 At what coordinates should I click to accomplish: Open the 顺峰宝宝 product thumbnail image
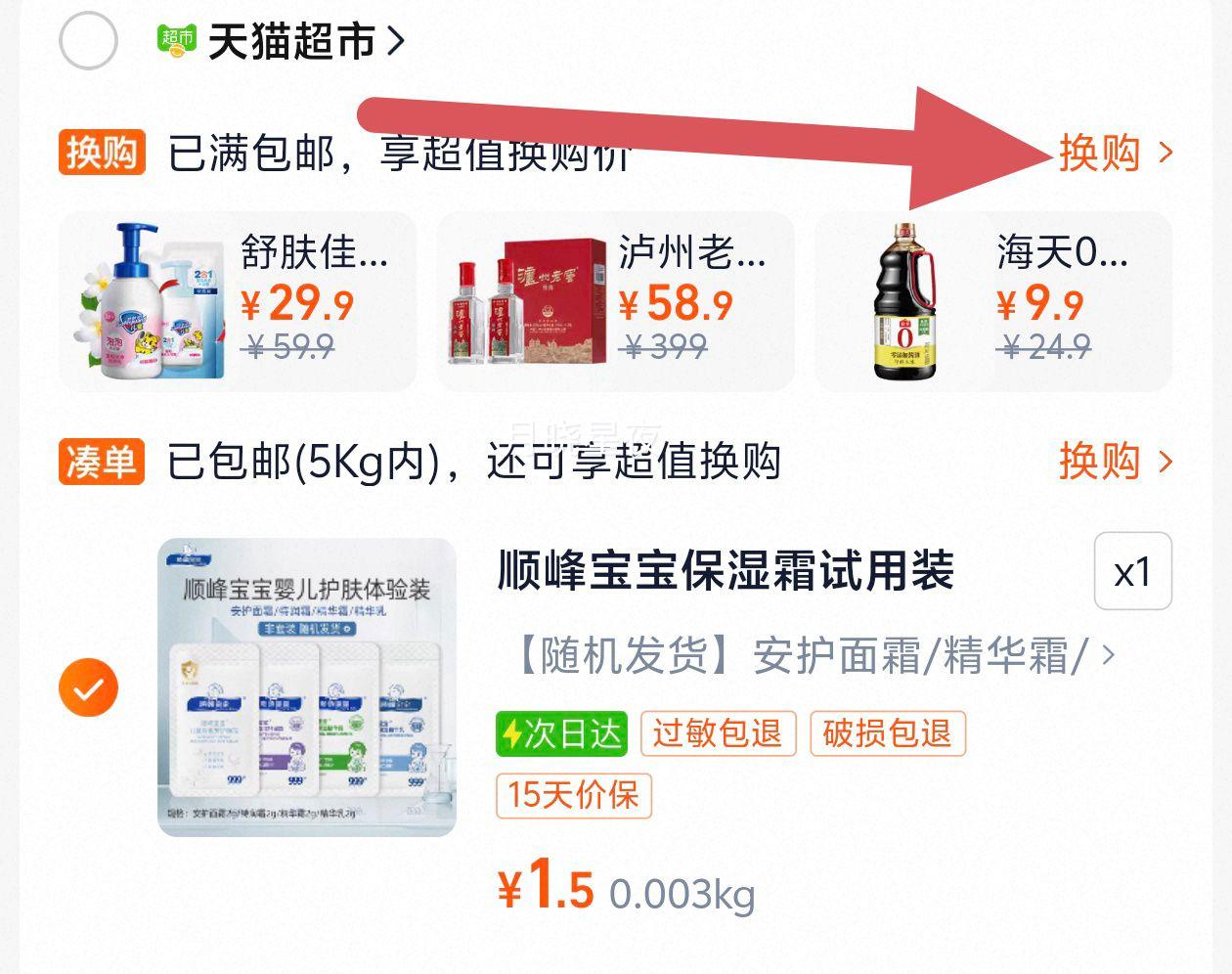307,687
